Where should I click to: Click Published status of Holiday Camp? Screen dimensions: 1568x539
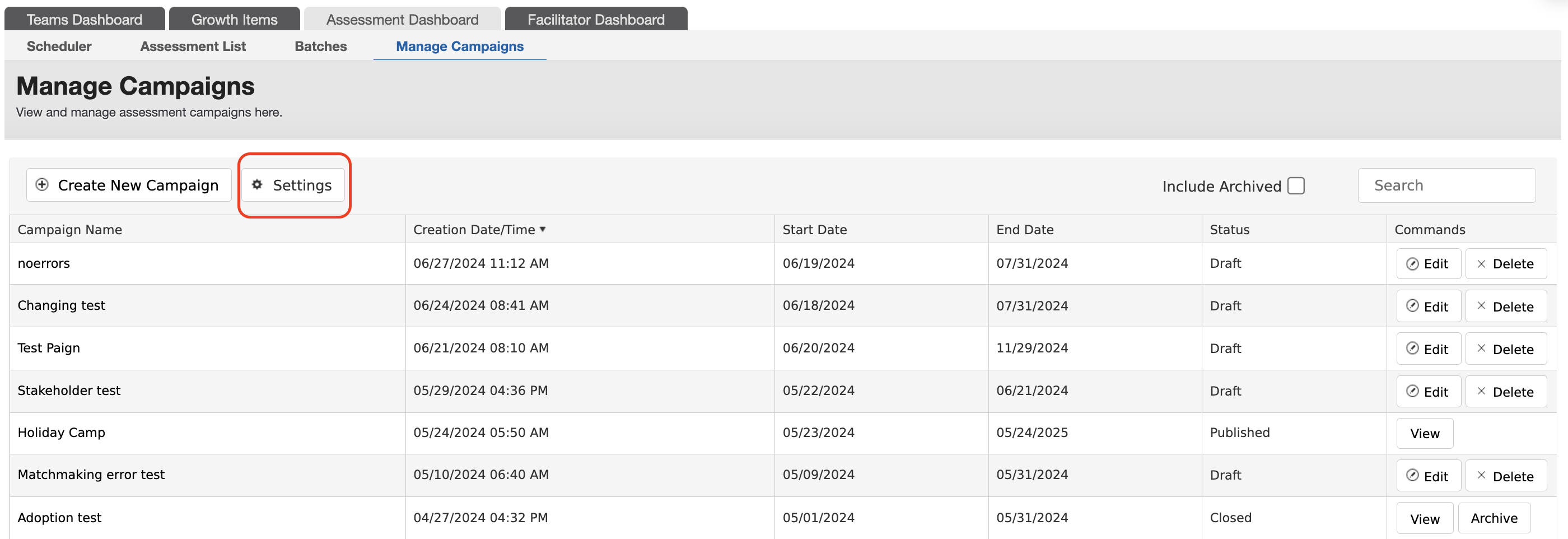coord(1239,433)
